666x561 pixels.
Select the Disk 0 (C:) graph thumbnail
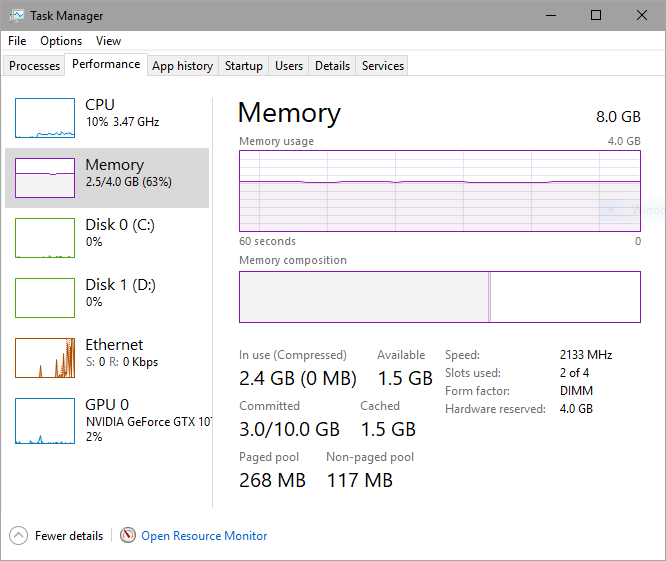point(45,238)
